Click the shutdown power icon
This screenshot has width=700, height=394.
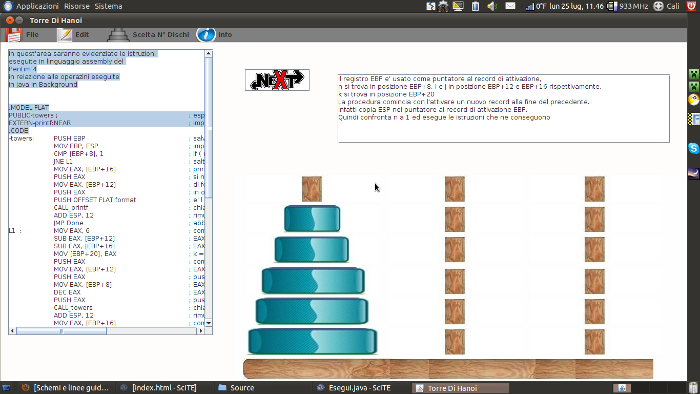click(692, 6)
